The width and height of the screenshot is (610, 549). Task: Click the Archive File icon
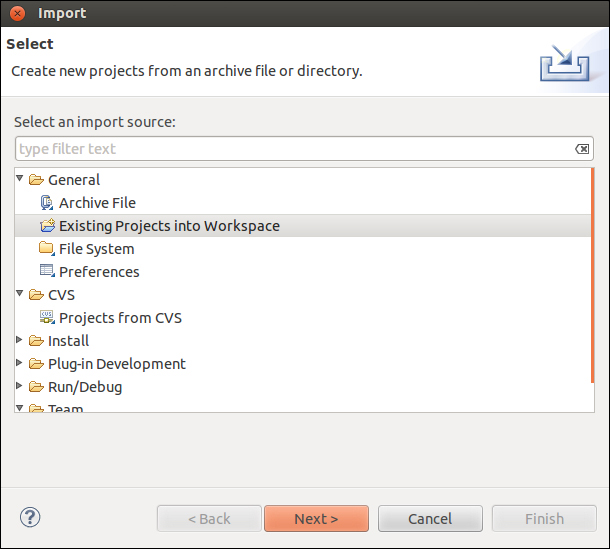click(46, 203)
